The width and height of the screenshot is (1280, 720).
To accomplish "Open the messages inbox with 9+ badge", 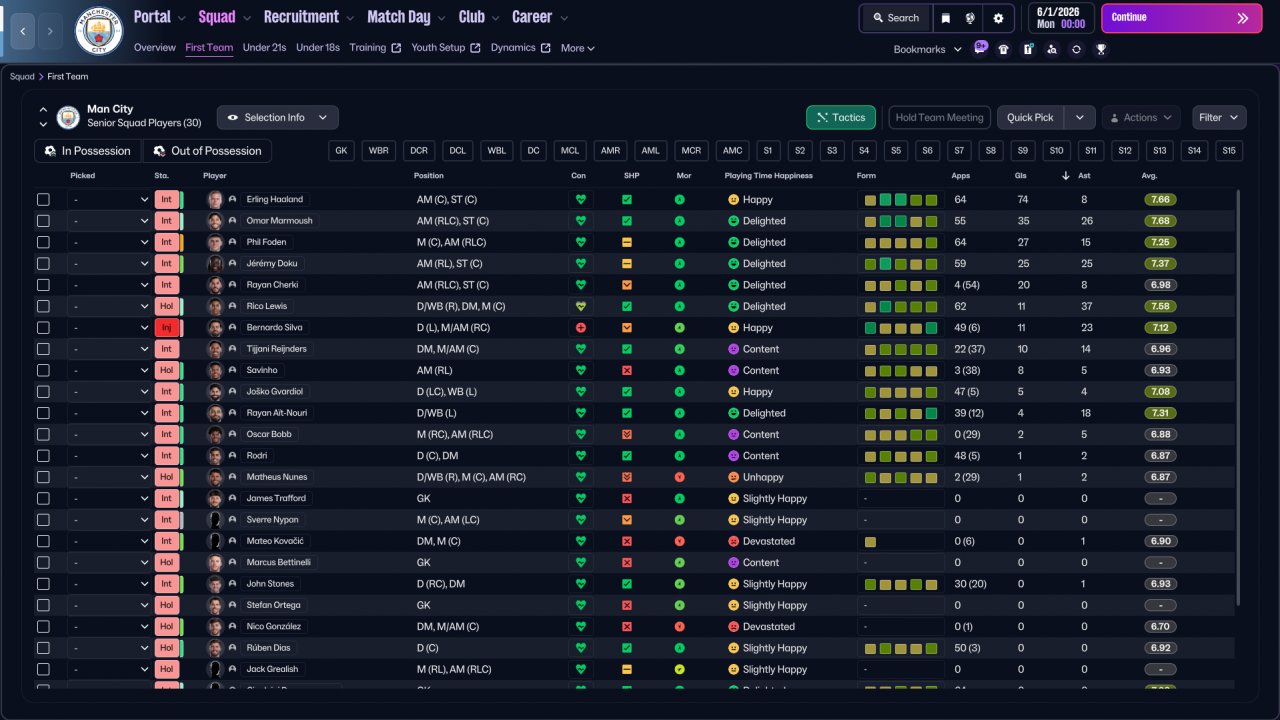I will pyautogui.click(x=980, y=49).
